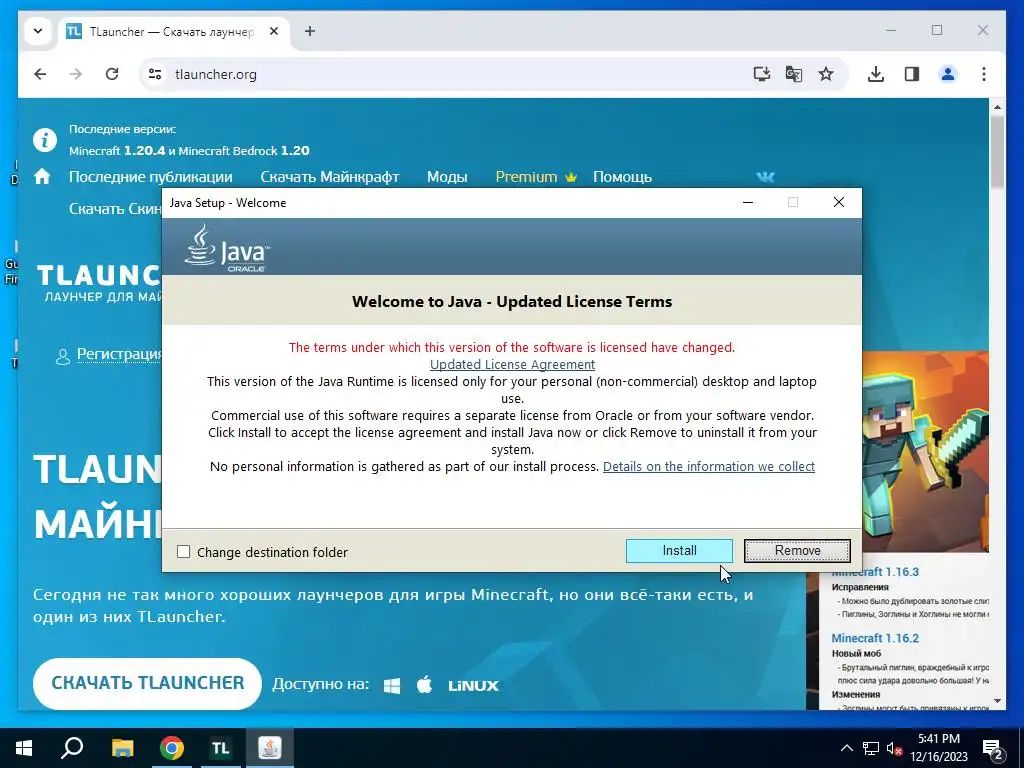Viewport: 1024px width, 768px height.
Task: Open Minecraft 1.16.2 news link
Action: (875, 638)
